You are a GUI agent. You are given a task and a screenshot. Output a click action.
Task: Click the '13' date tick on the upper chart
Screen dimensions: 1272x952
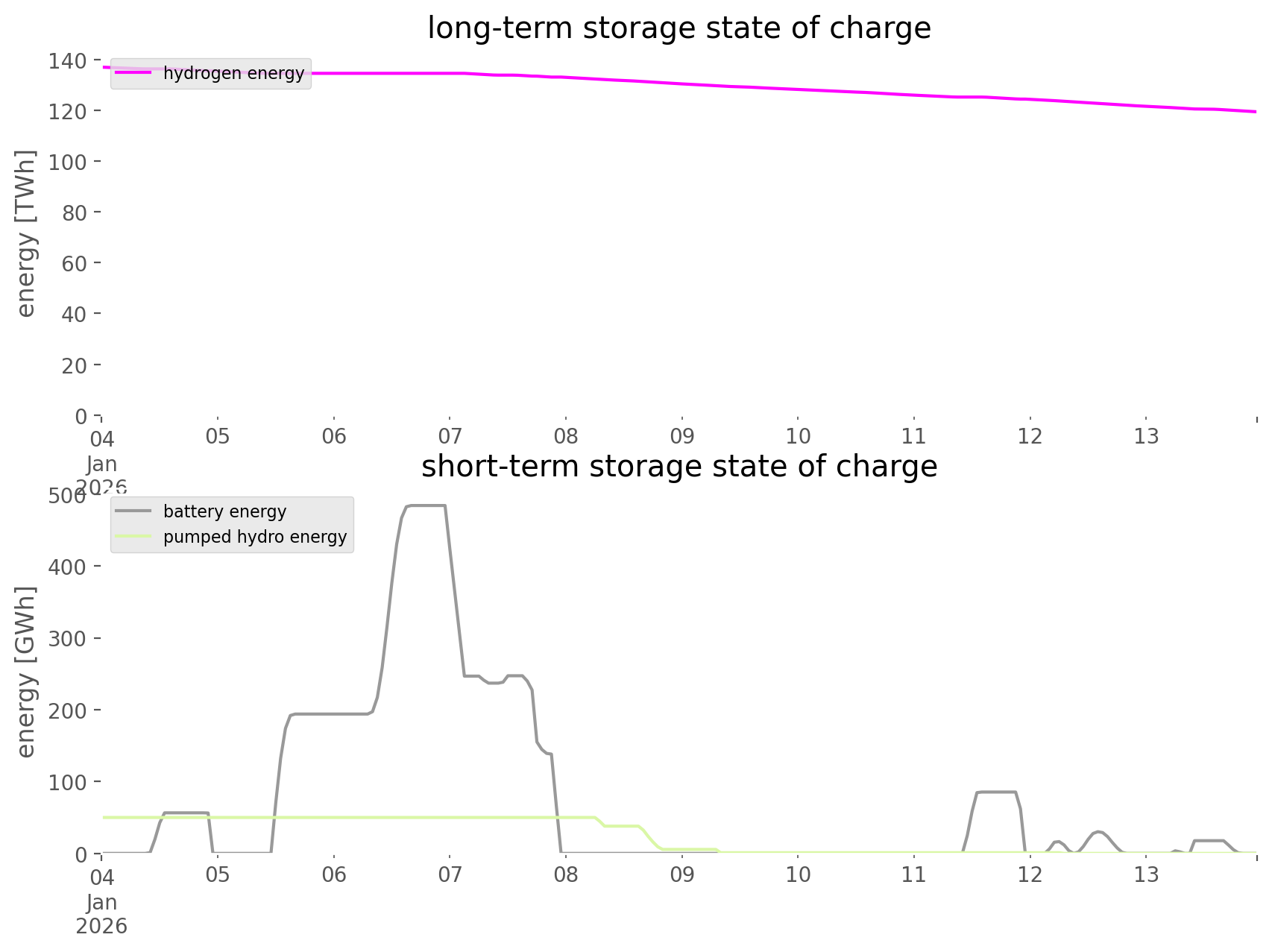click(x=1146, y=436)
